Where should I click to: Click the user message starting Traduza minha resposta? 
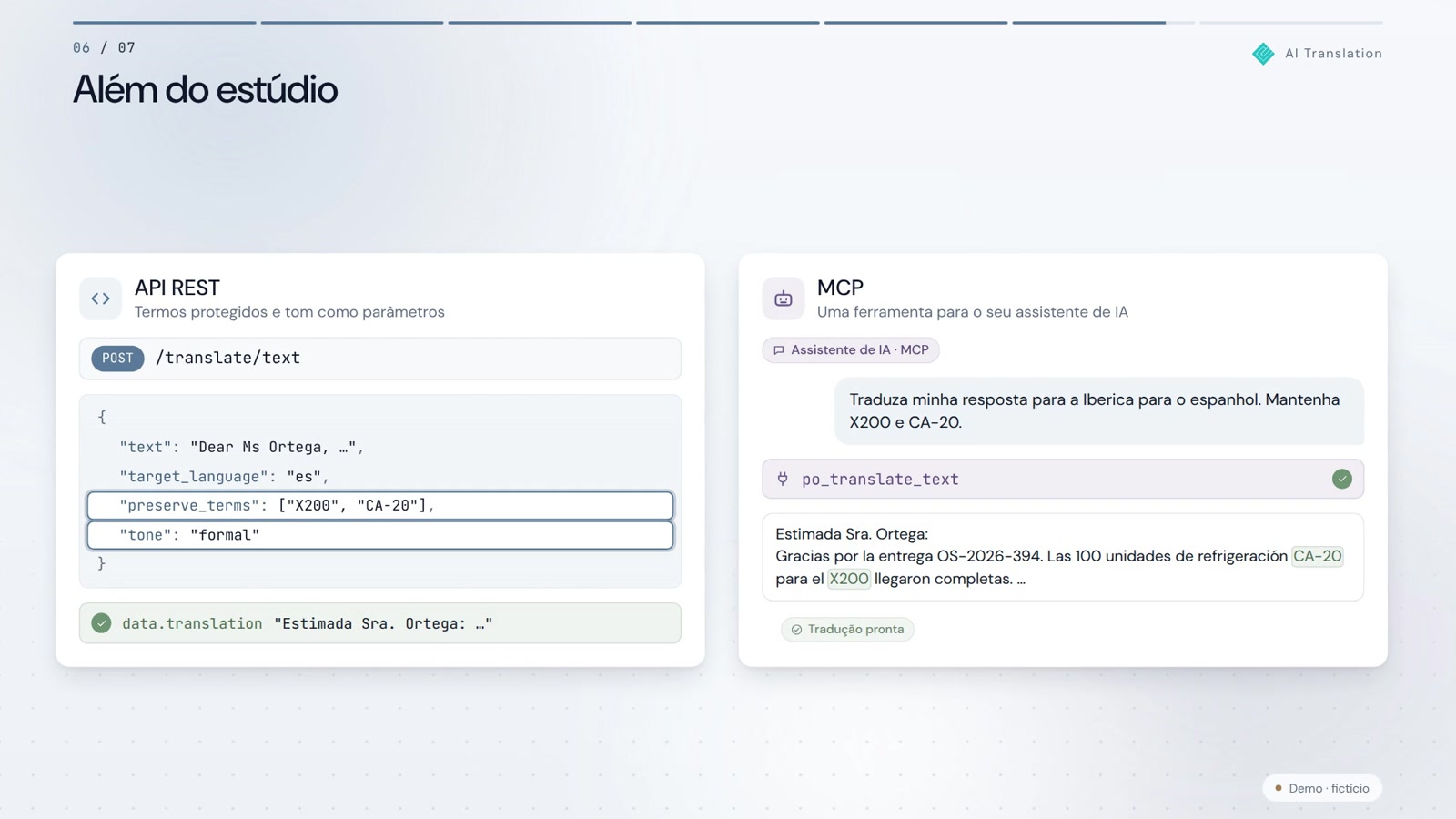coord(1099,411)
